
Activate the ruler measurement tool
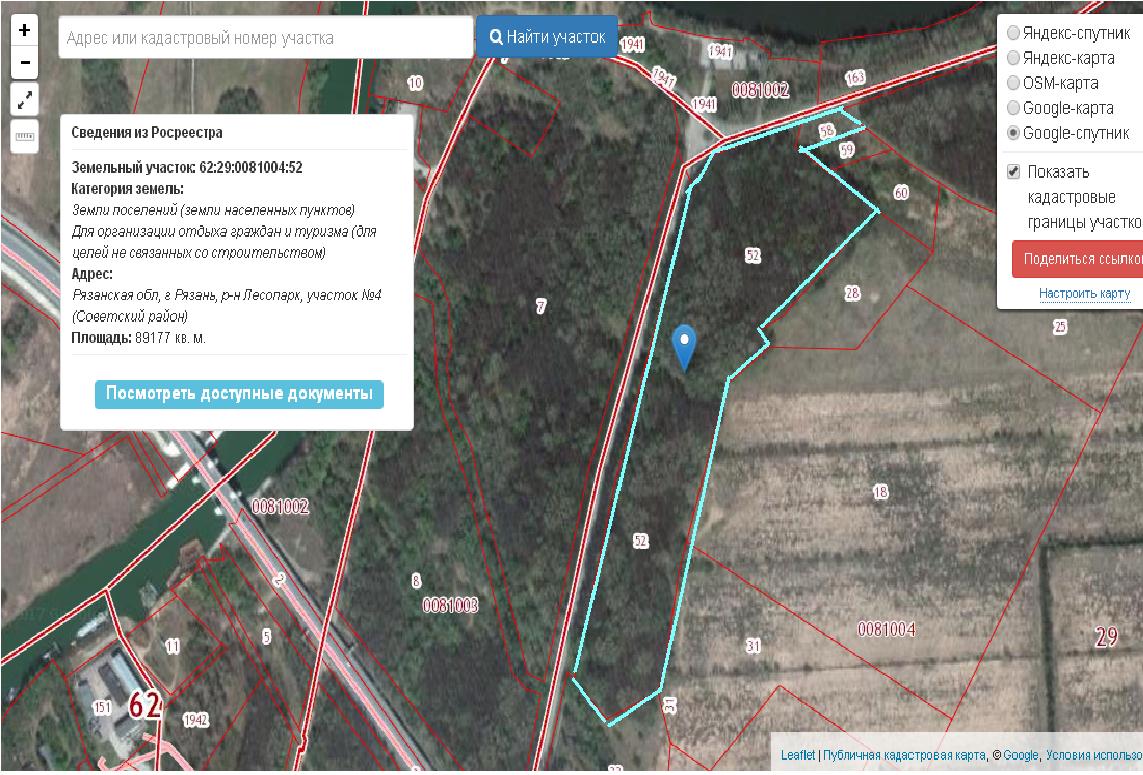click(x=25, y=137)
